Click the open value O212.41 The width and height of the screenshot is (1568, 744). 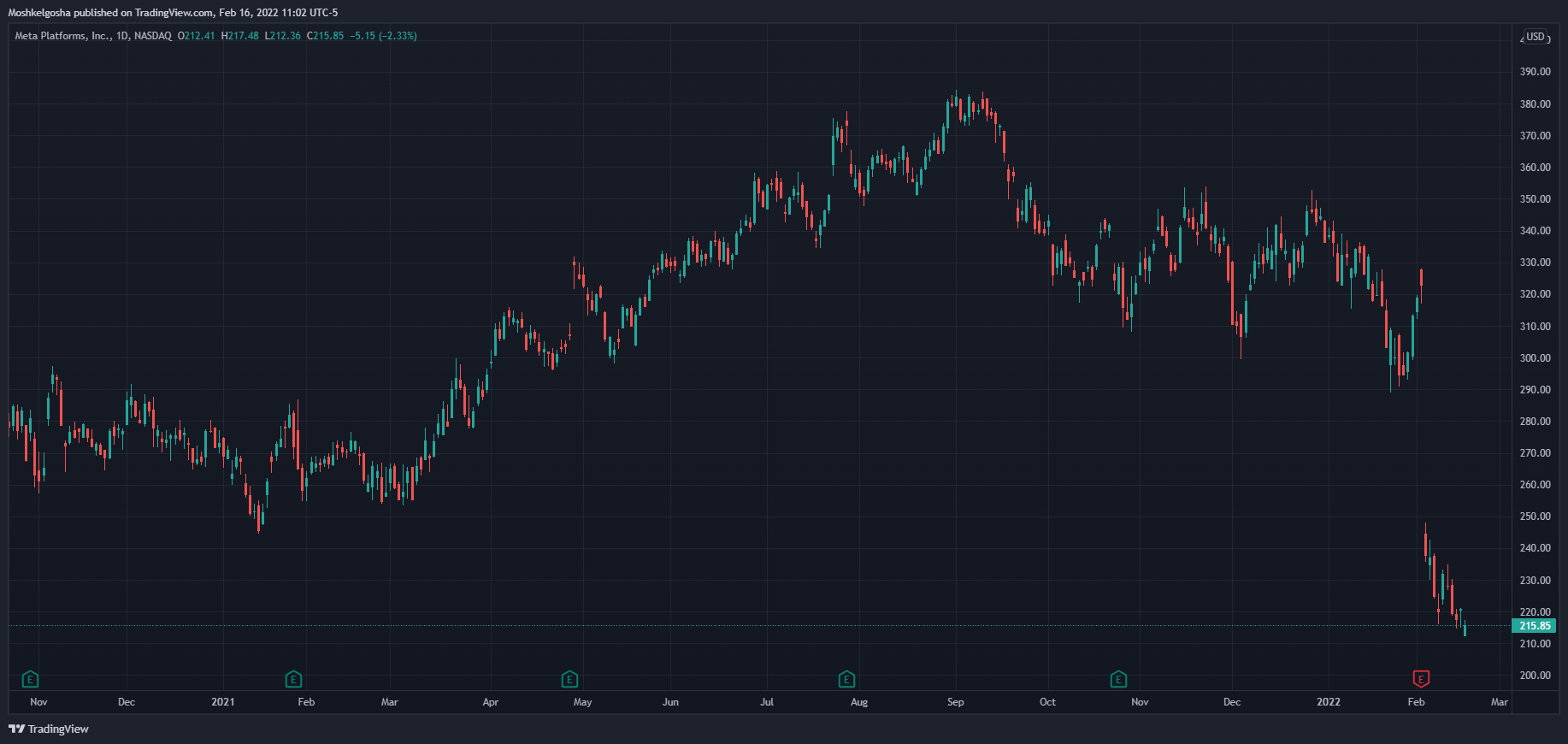196,36
